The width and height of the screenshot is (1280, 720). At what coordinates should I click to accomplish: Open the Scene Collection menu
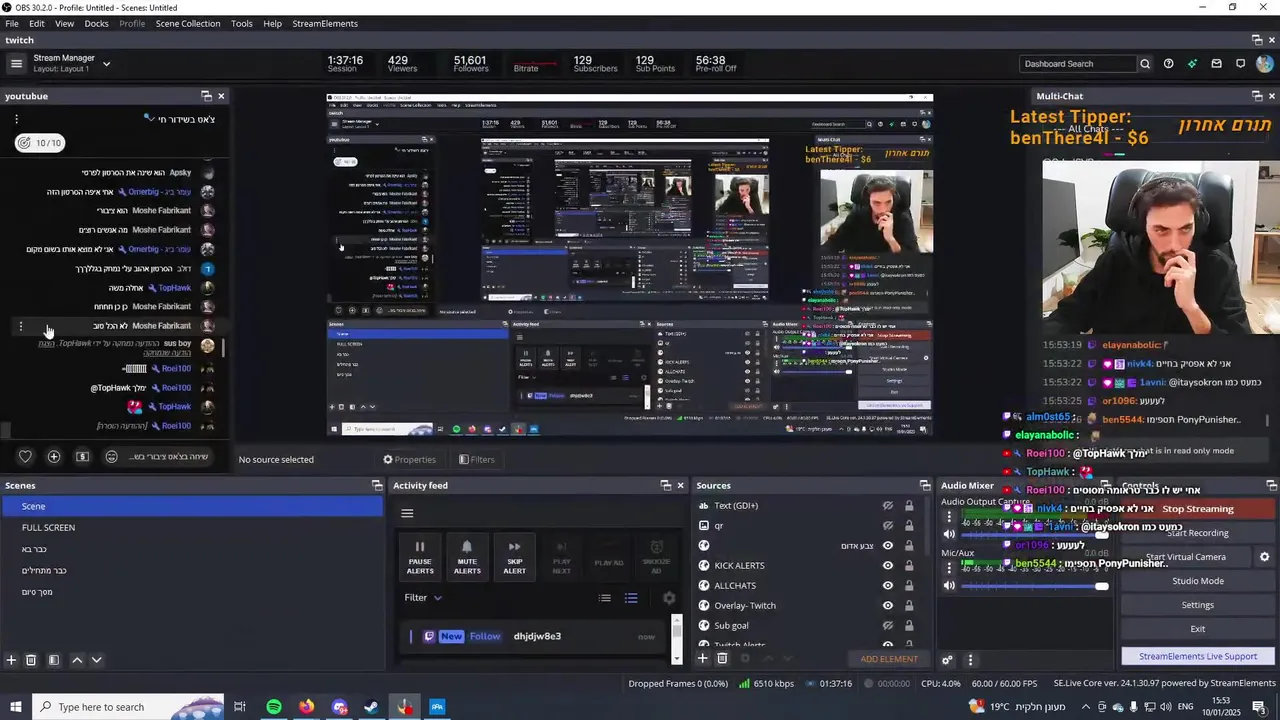pyautogui.click(x=188, y=23)
